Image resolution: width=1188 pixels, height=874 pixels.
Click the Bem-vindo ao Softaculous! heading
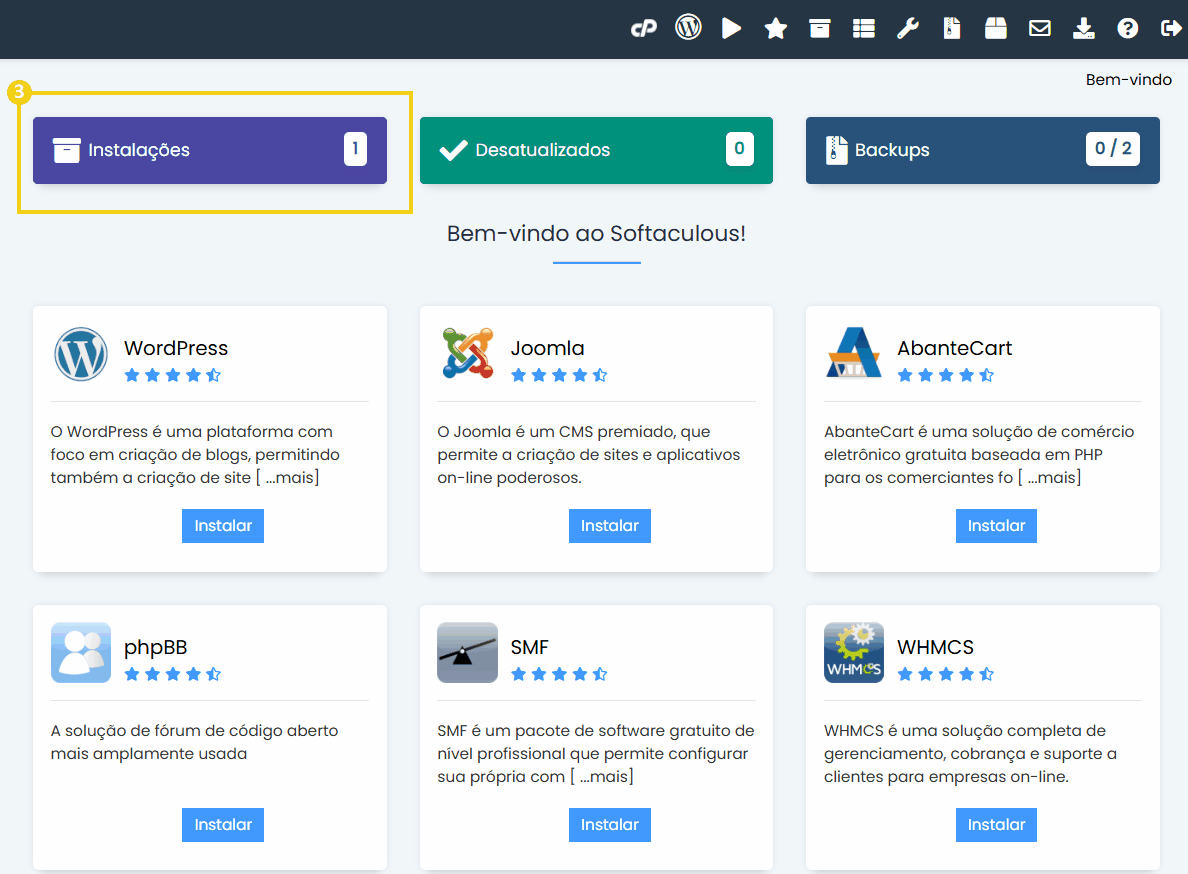point(596,233)
